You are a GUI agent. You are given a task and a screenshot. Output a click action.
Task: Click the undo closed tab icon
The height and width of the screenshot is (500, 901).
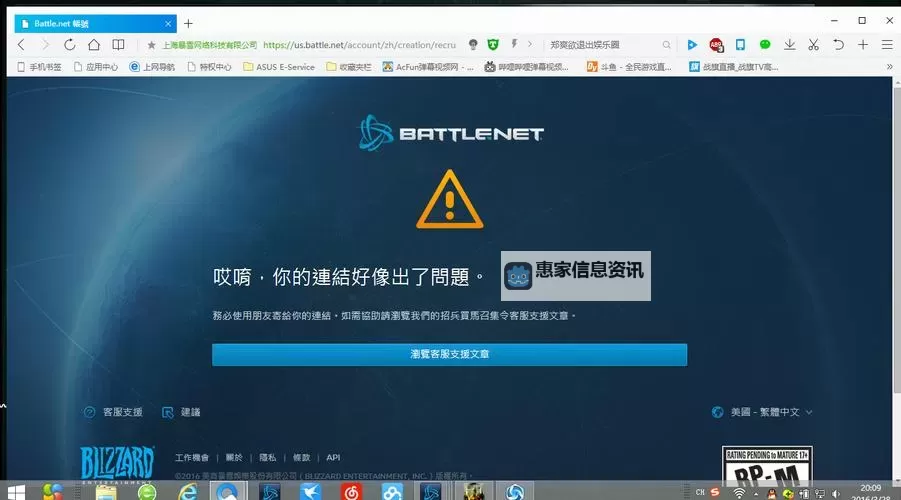[838, 44]
